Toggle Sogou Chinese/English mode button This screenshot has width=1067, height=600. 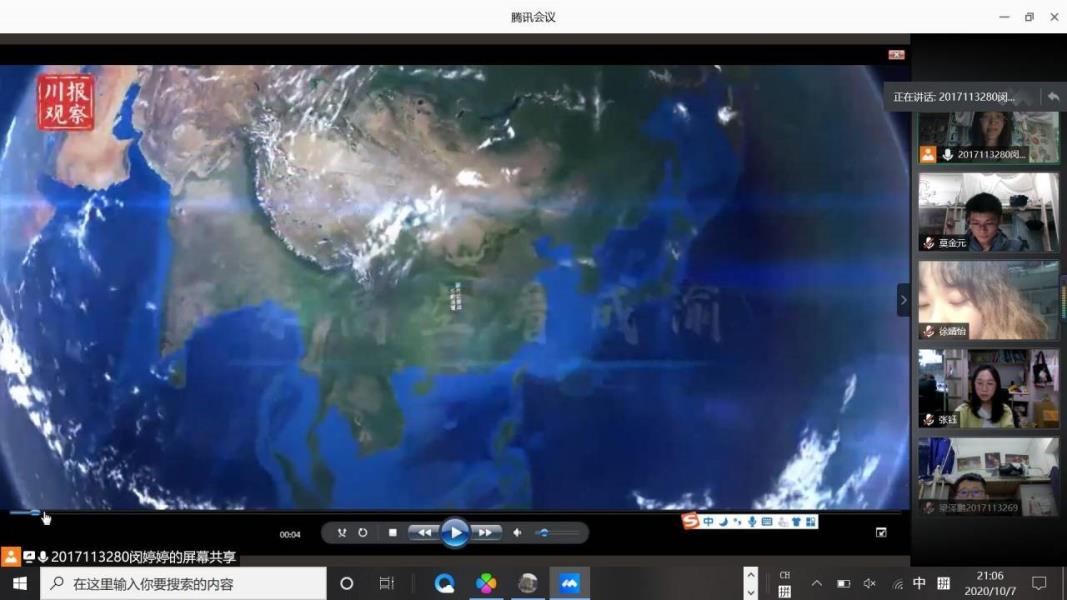[708, 522]
